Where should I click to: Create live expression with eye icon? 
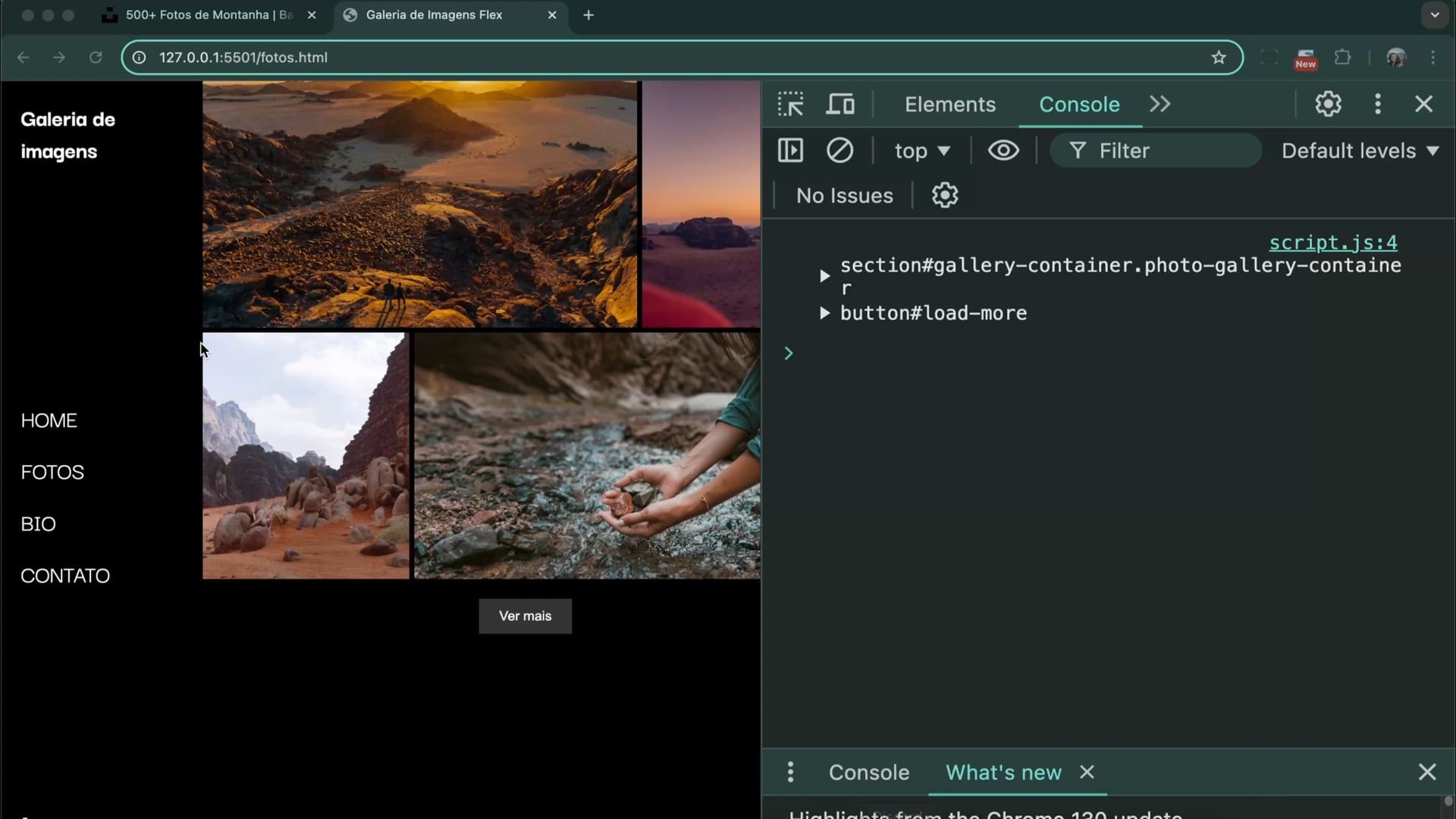pos(1003,150)
